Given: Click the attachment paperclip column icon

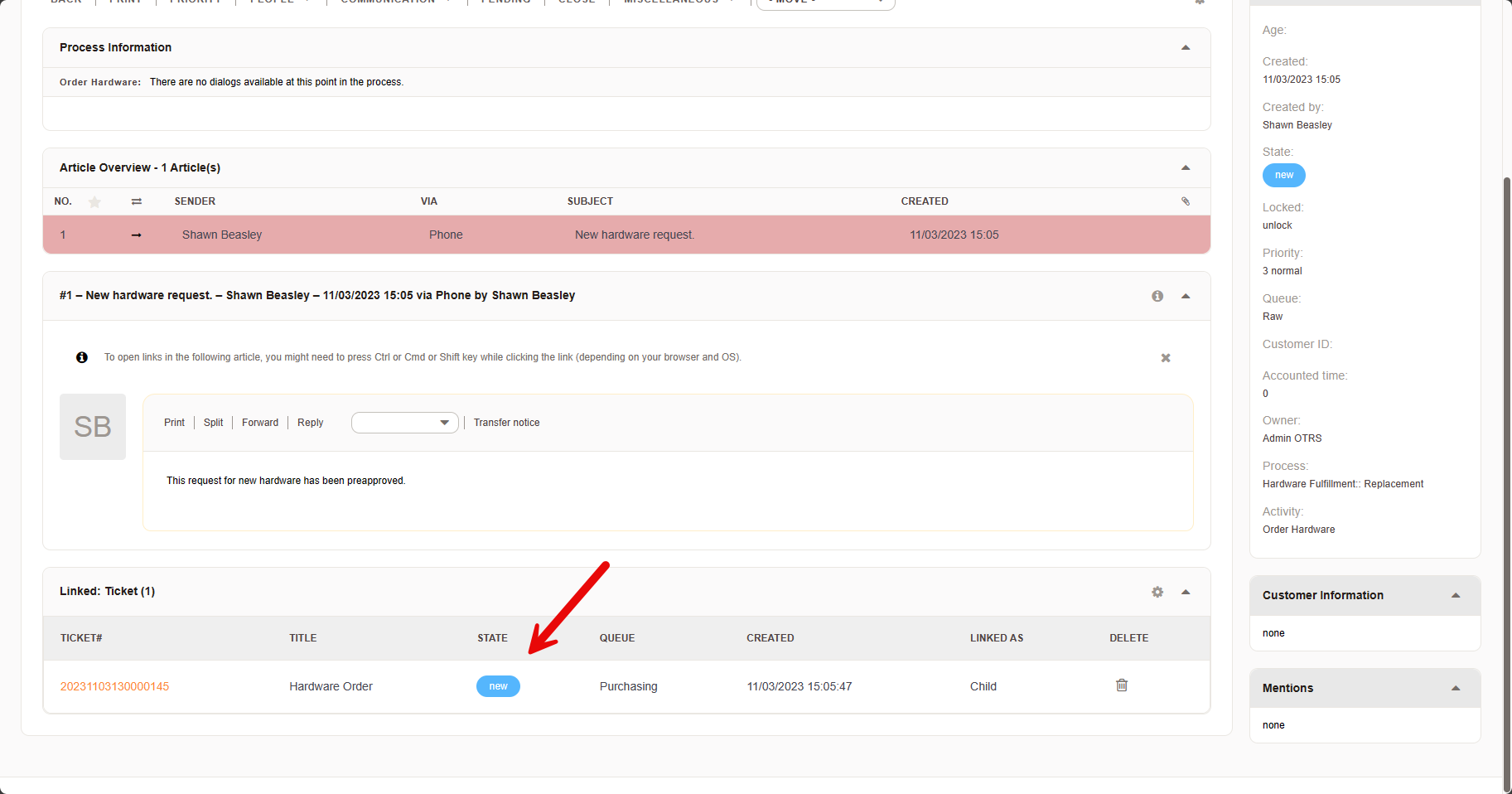Looking at the screenshot, I should coord(1186,201).
